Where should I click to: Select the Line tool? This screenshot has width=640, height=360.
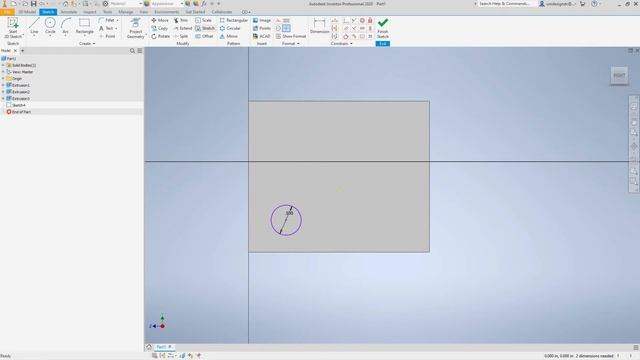tap(34, 27)
